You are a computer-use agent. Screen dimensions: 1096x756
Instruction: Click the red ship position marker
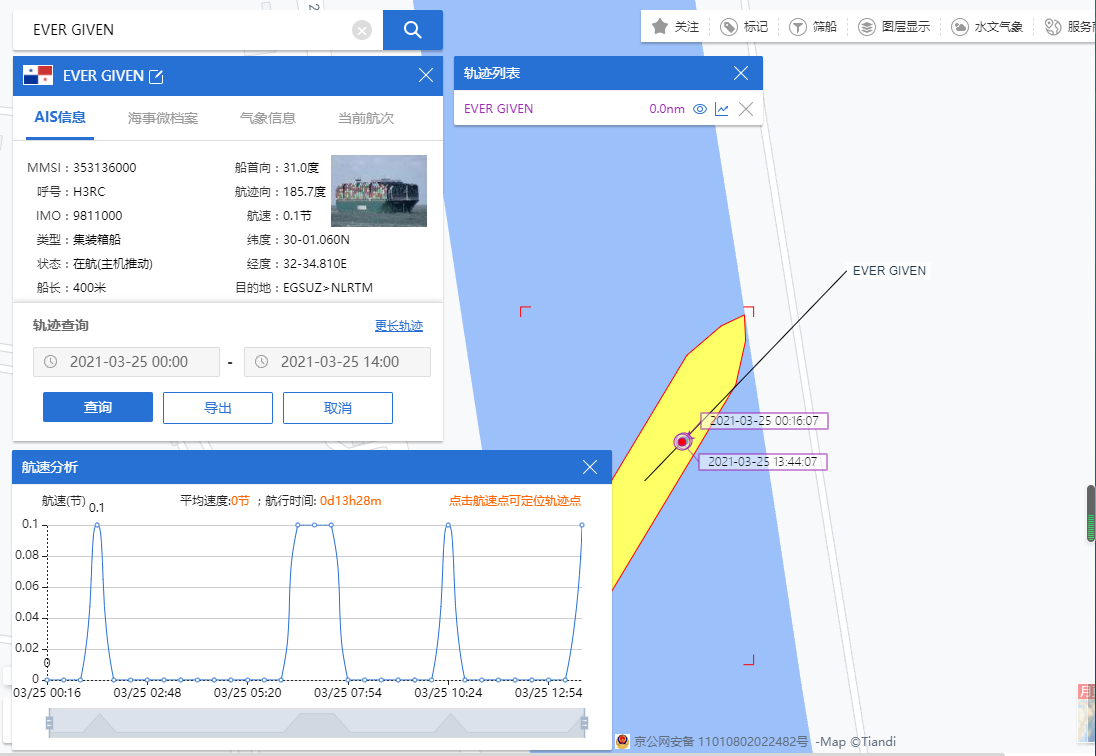(x=682, y=442)
